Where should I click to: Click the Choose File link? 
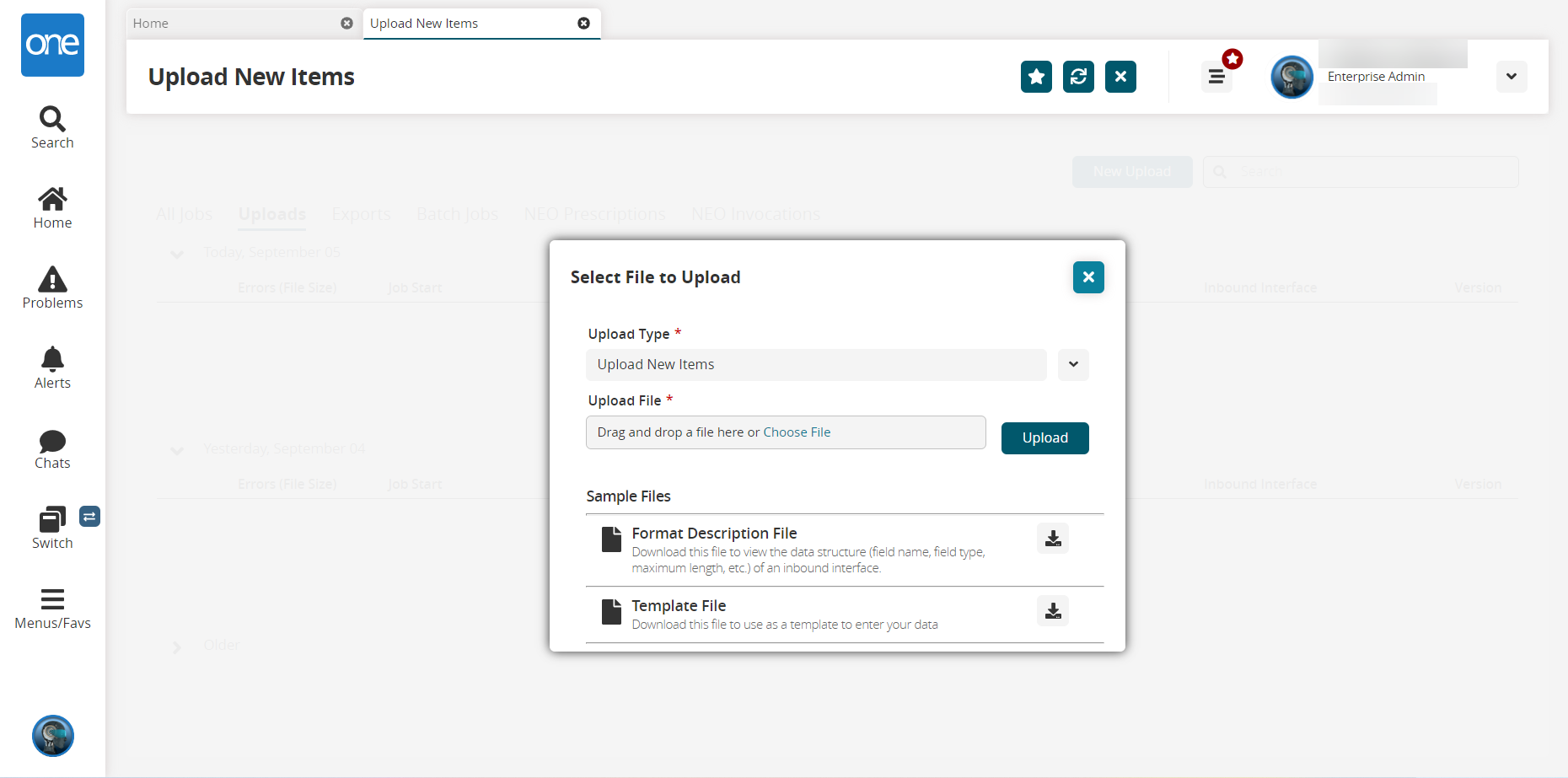pos(797,432)
